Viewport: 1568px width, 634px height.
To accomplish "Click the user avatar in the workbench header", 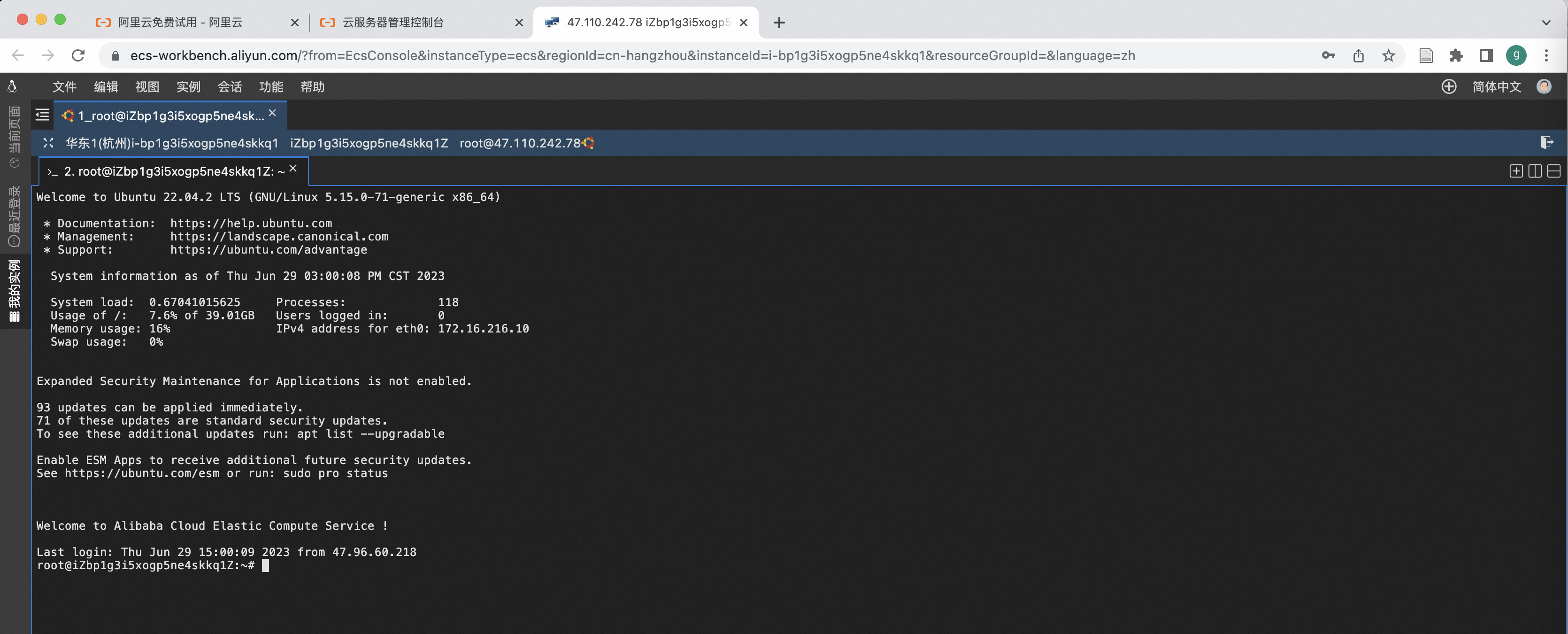I will (1544, 86).
